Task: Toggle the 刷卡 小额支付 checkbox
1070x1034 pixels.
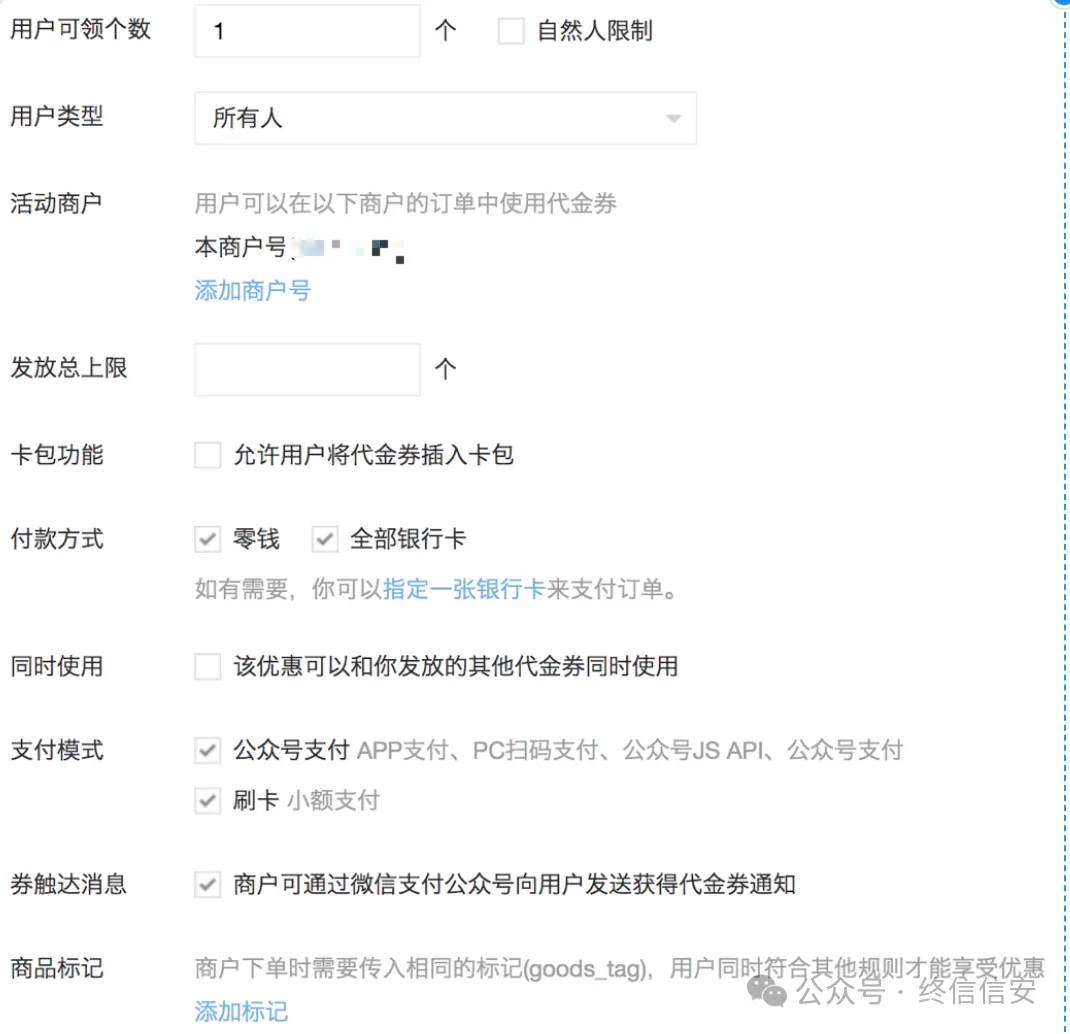Action: [x=207, y=800]
